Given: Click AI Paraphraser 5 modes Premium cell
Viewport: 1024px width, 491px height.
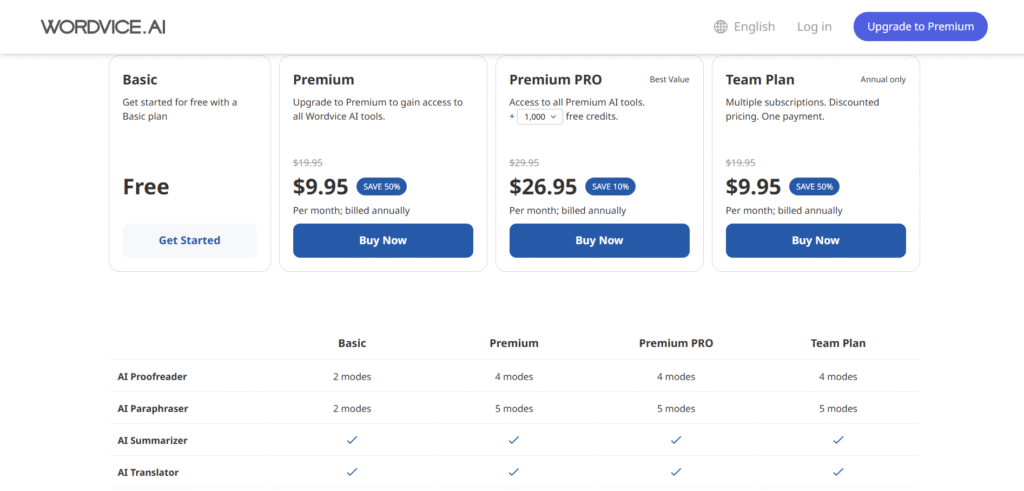Looking at the screenshot, I should coord(514,409).
